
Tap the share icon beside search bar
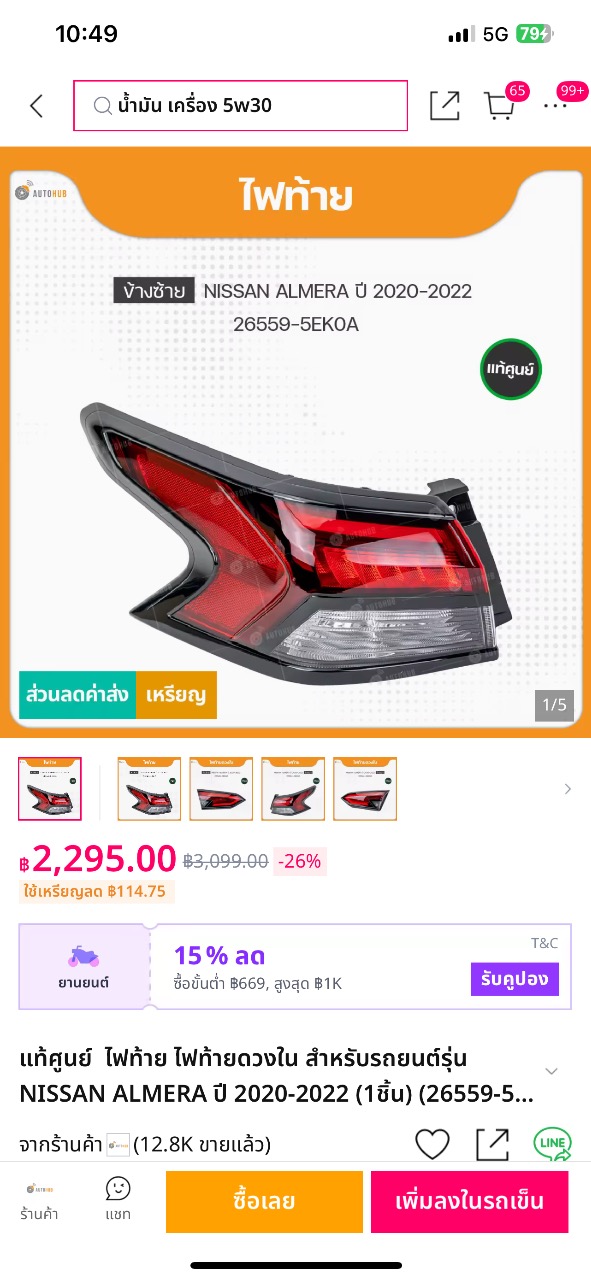pos(444,106)
